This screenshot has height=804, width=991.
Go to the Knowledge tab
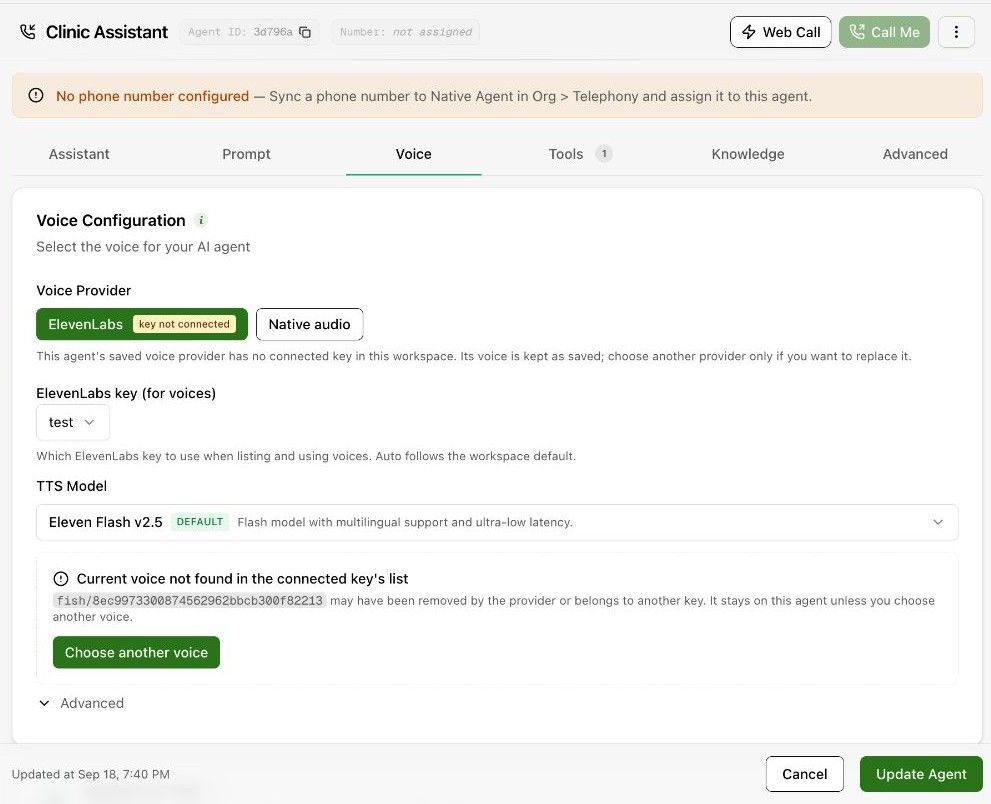(748, 154)
